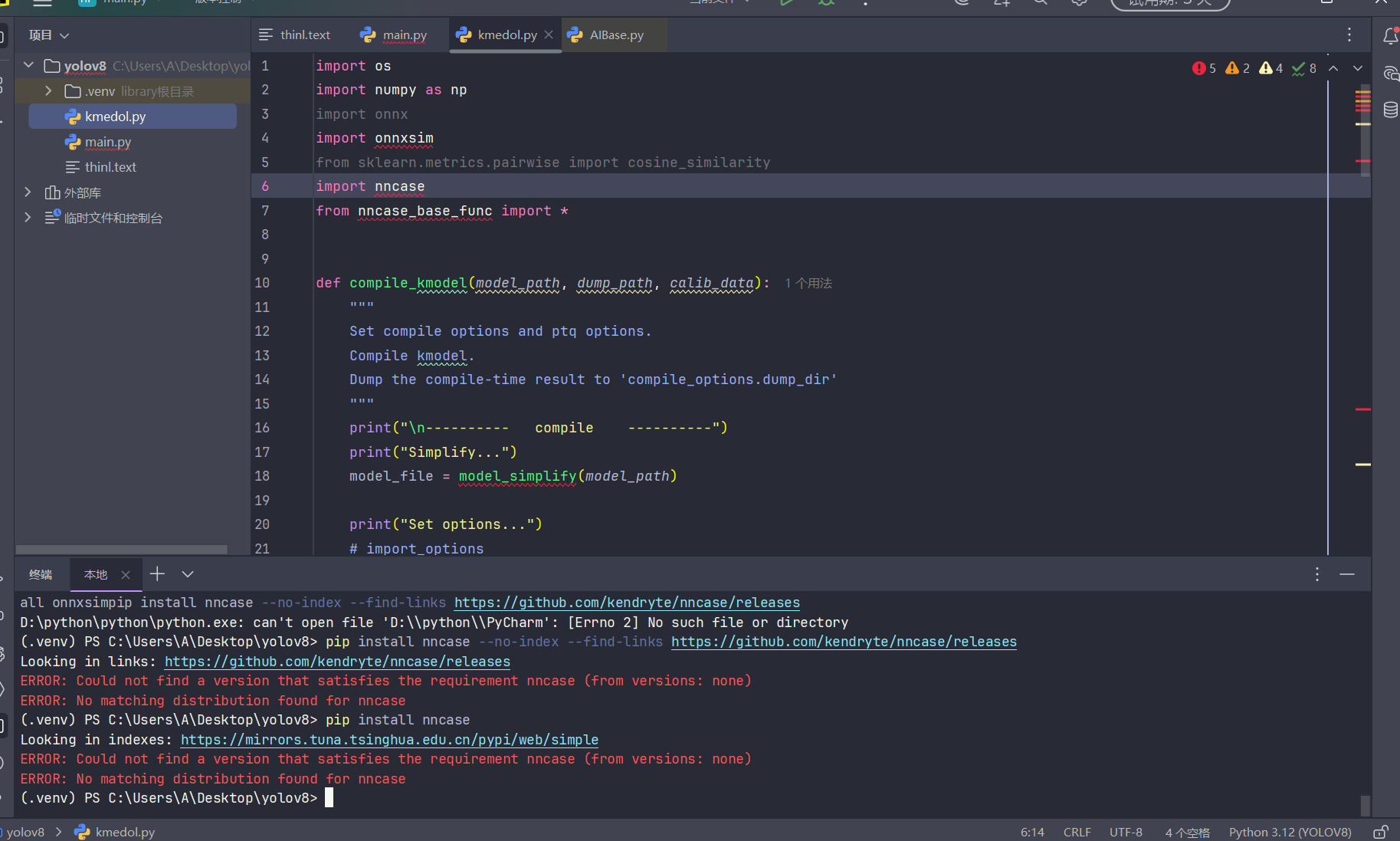Show the 8 typos inspection indicator
The height and width of the screenshot is (841, 1400).
point(1304,68)
